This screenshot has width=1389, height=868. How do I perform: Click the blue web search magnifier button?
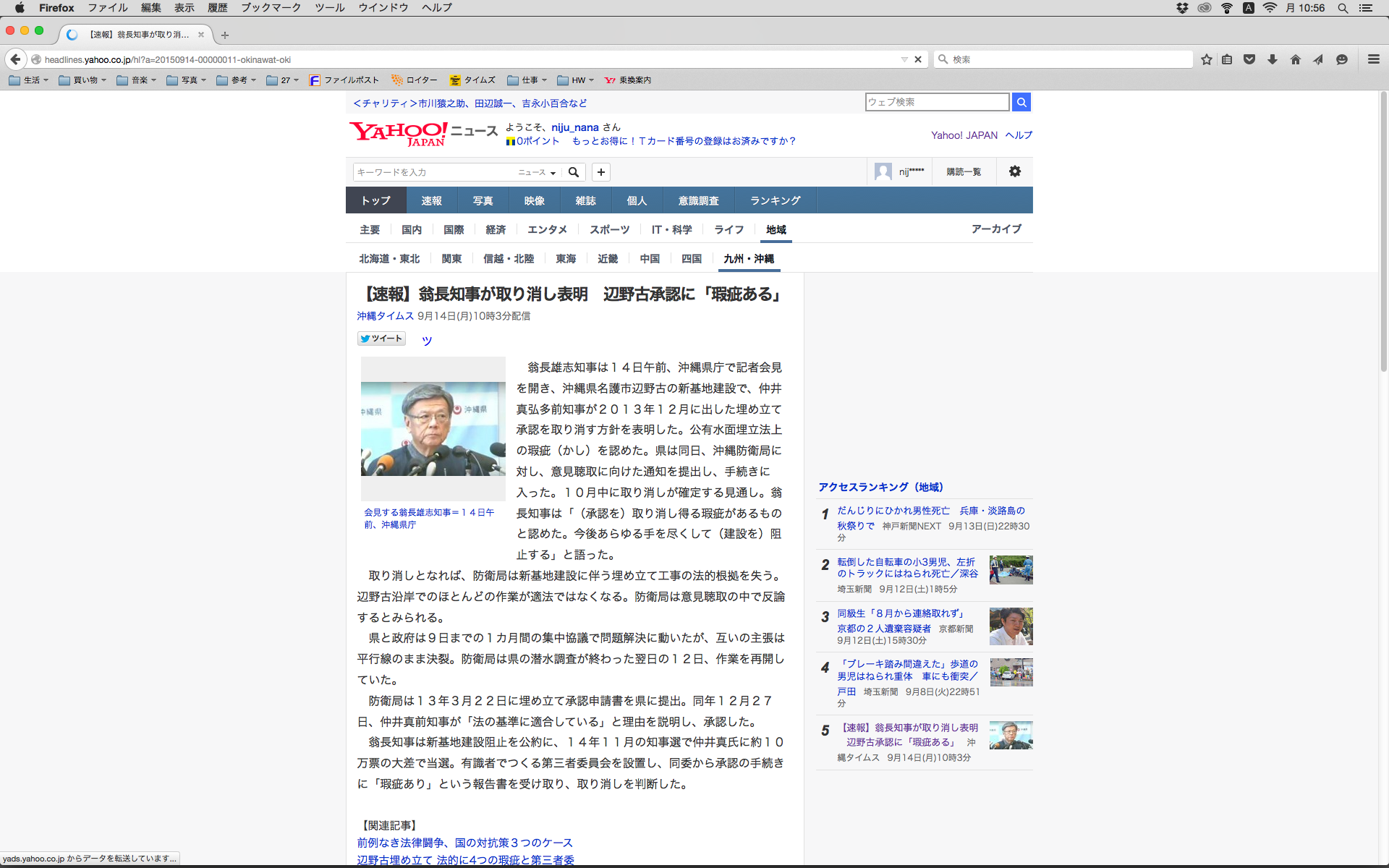click(1021, 102)
